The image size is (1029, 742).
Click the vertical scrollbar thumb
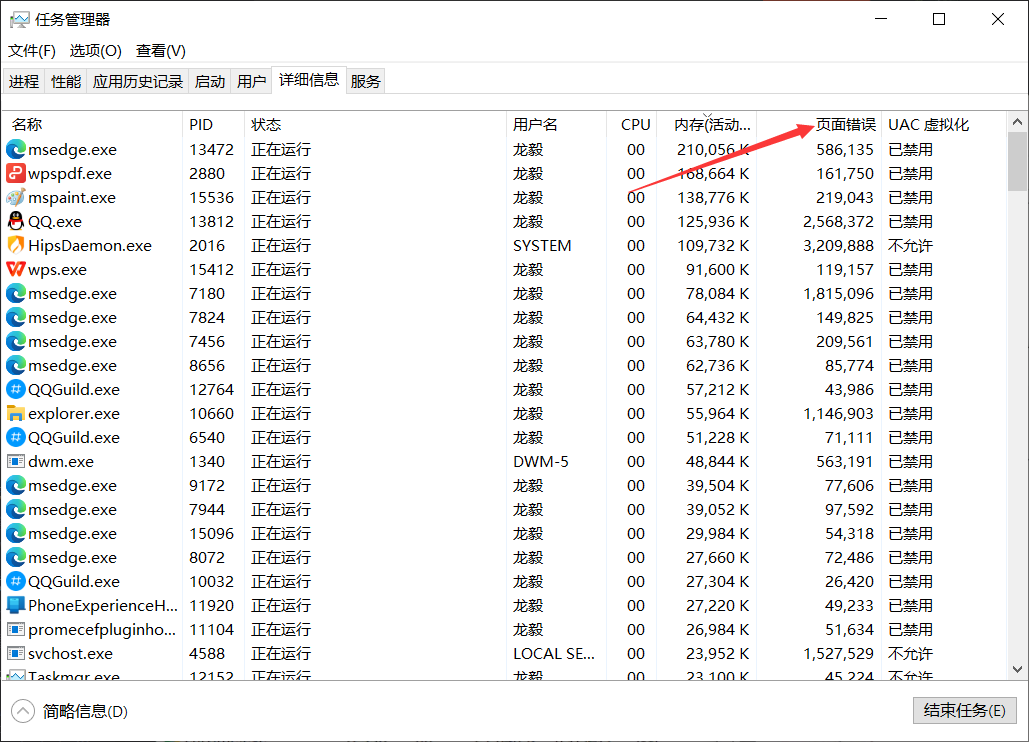point(1017,161)
